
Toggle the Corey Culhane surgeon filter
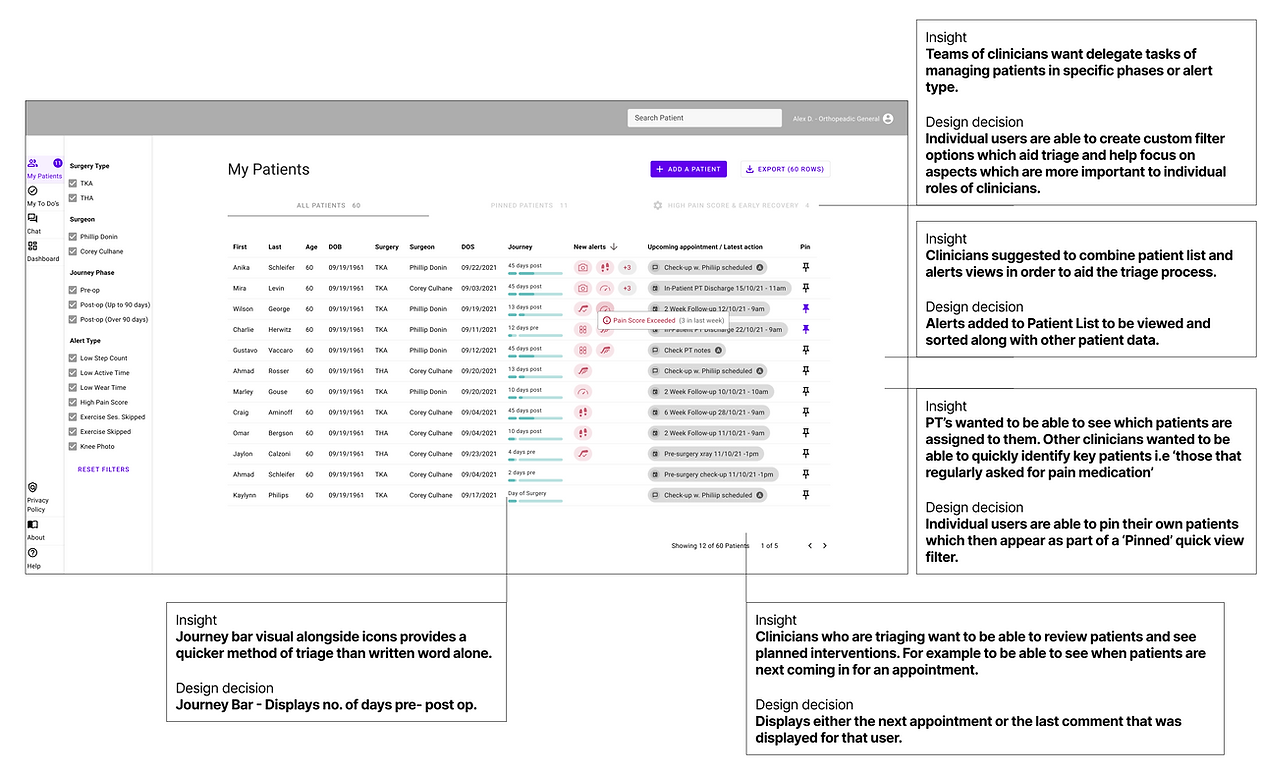click(x=73, y=252)
